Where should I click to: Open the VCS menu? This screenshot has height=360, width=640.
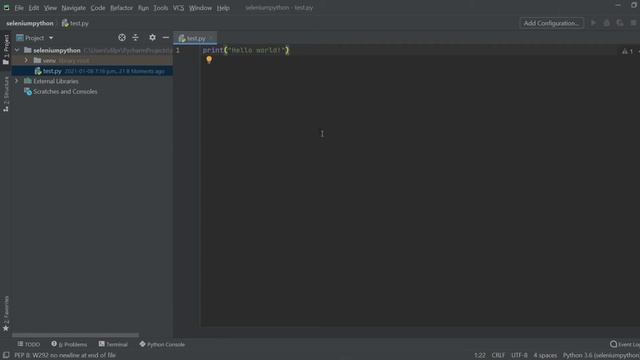point(178,8)
